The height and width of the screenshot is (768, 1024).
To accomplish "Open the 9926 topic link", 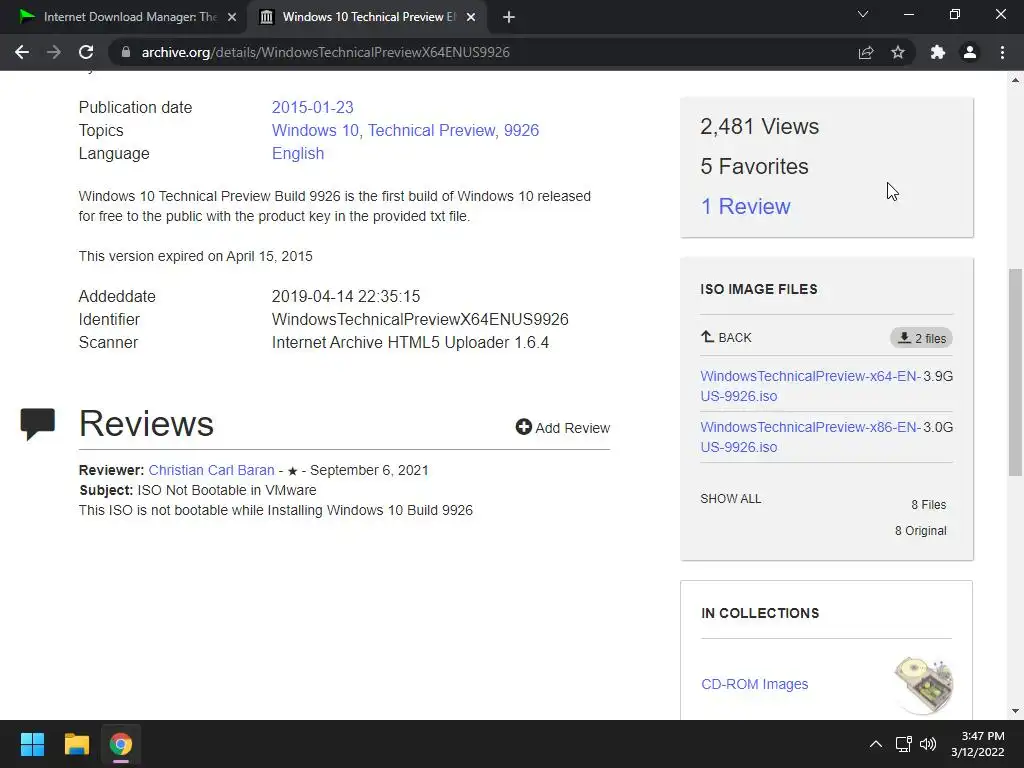I will pyautogui.click(x=521, y=130).
